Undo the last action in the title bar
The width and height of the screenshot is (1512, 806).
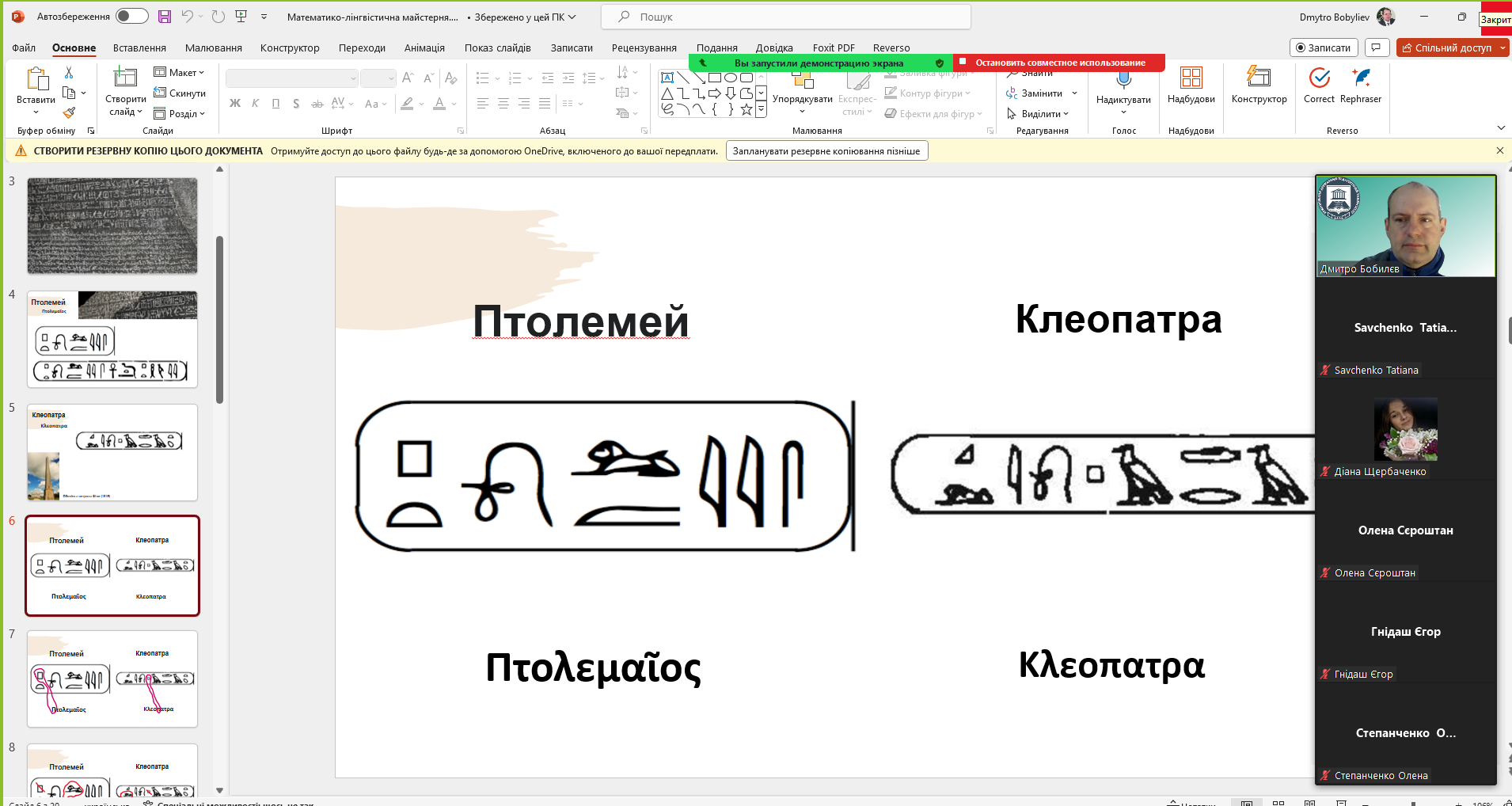(x=187, y=17)
